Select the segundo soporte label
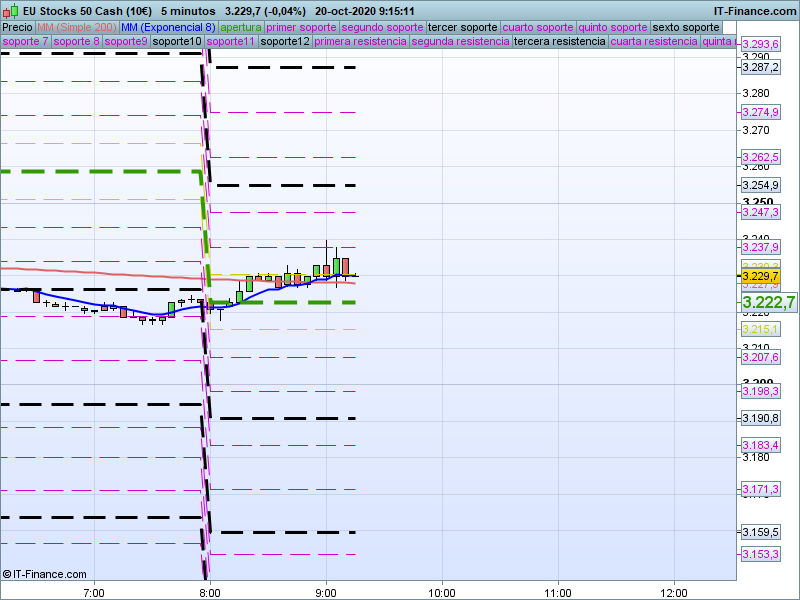This screenshot has height=600, width=800. (x=382, y=28)
